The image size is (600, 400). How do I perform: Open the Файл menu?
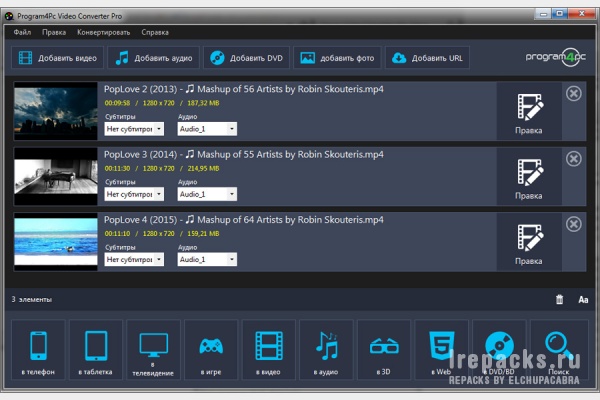point(22,32)
